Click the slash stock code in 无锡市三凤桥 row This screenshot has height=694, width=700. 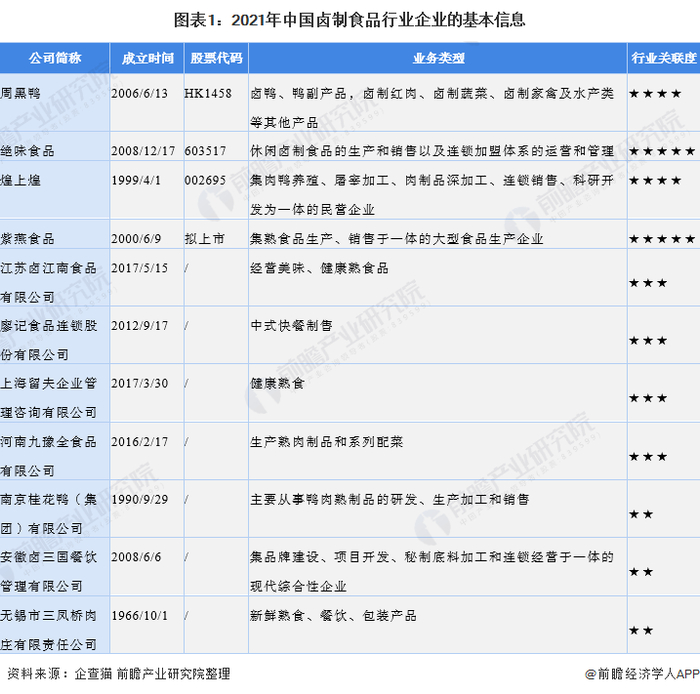point(187,616)
